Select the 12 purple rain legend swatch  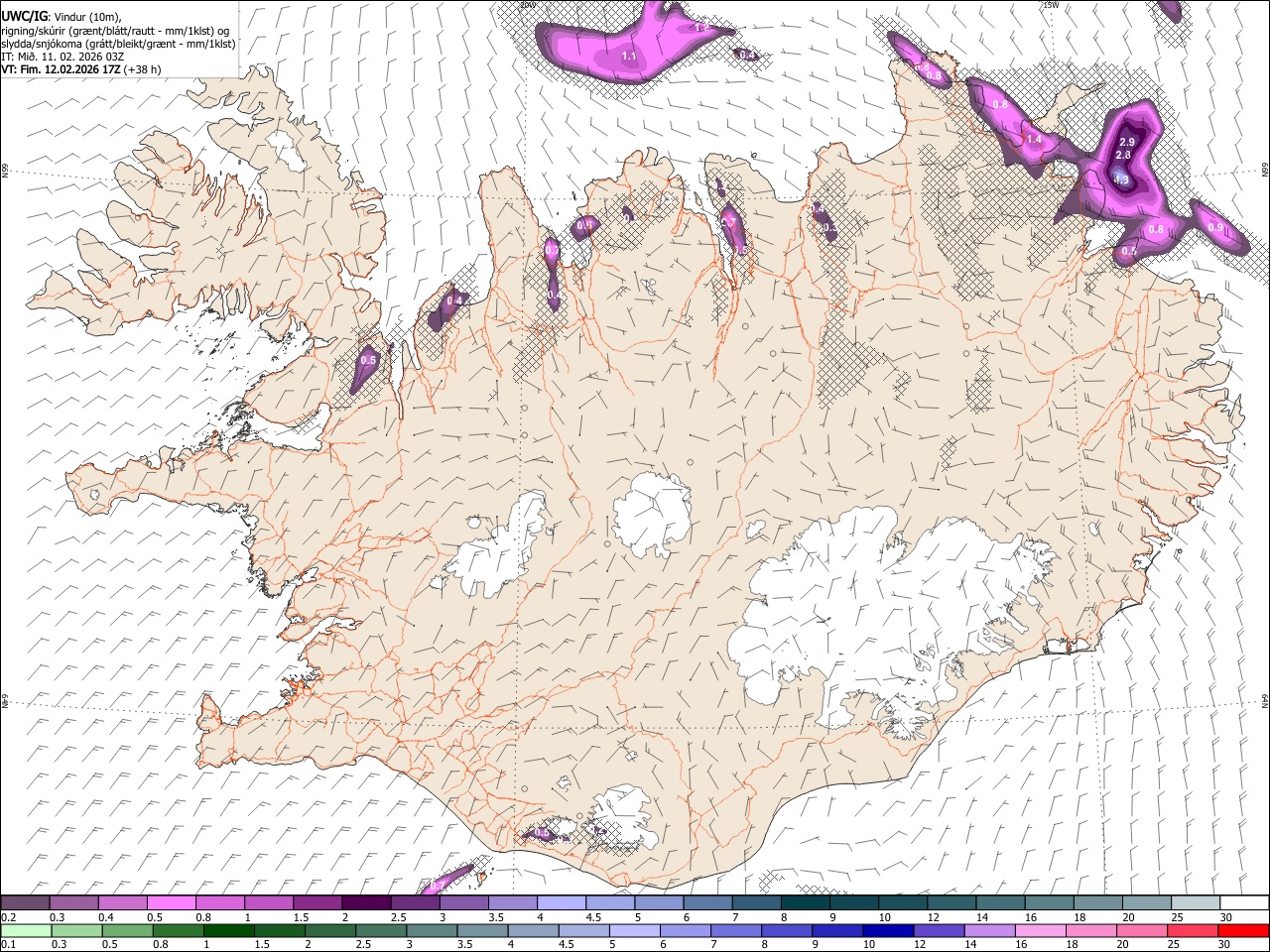click(939, 930)
